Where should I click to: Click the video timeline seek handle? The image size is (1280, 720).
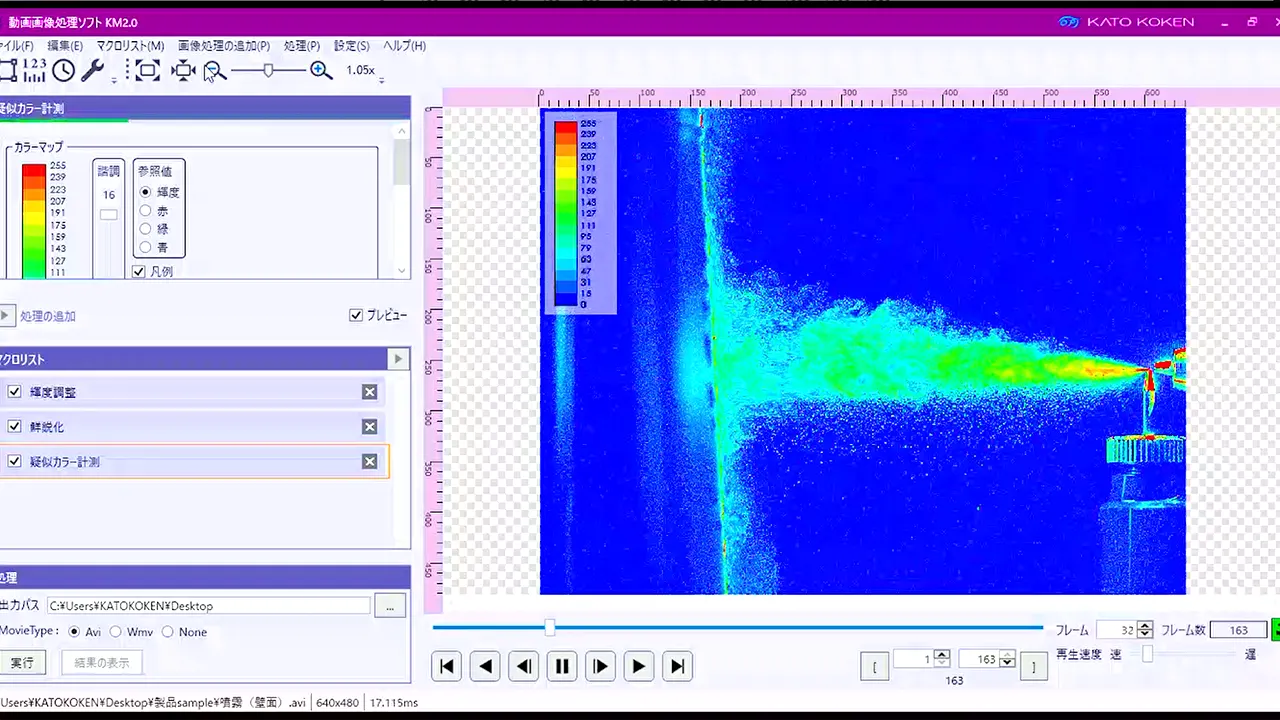549,628
